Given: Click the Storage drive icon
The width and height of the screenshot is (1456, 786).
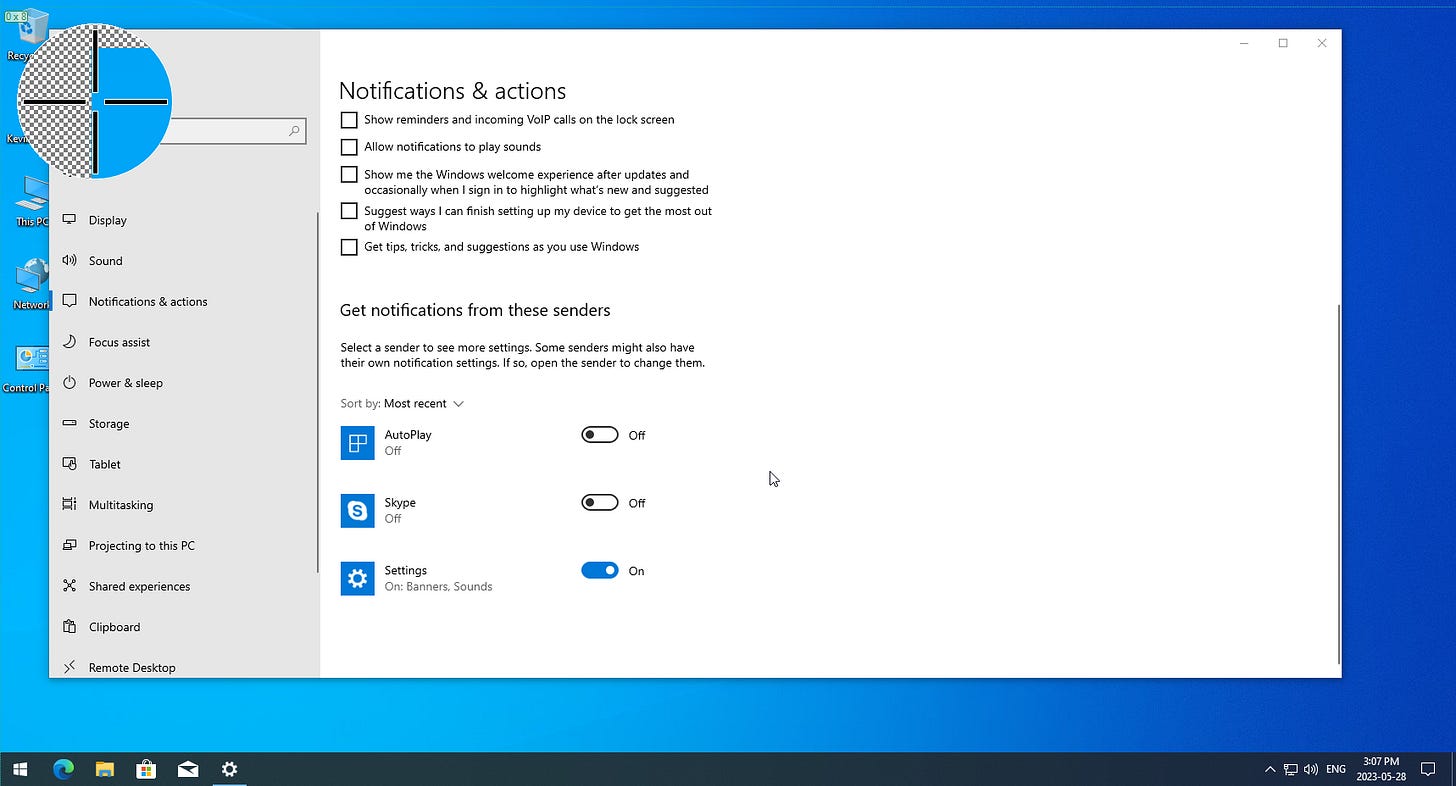Looking at the screenshot, I should [69, 423].
